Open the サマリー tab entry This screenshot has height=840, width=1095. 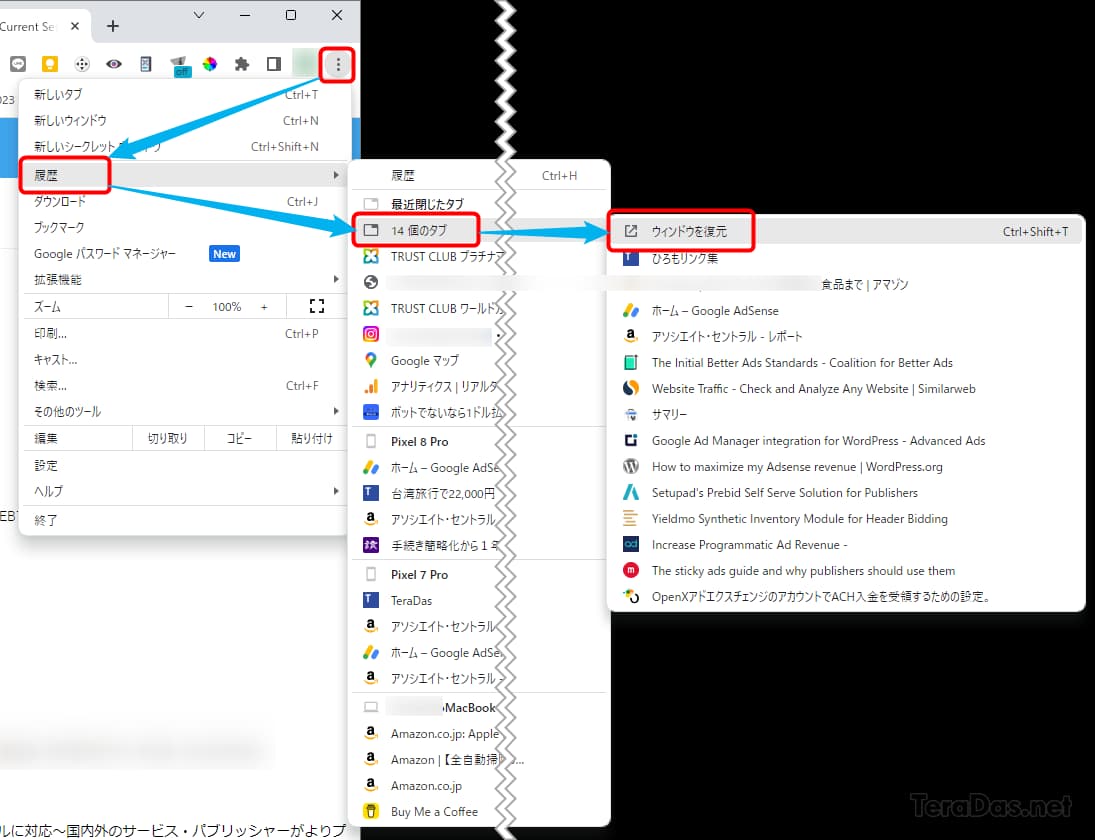[846, 415]
